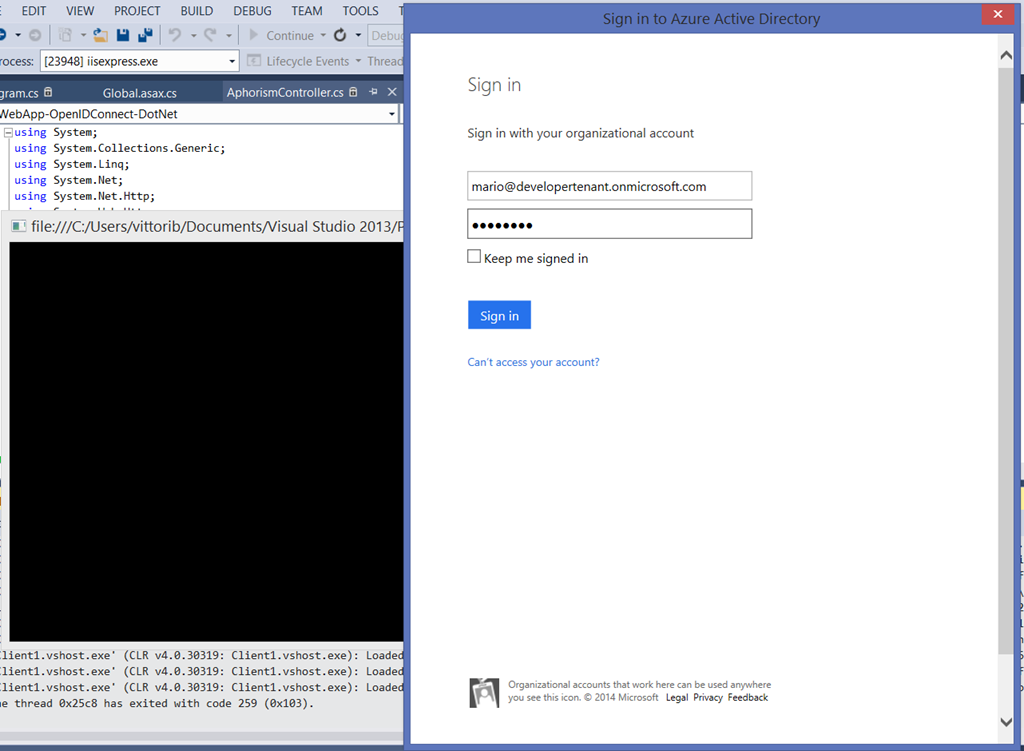Click the Continue debugging play icon
The image size is (1024, 751).
click(253, 35)
